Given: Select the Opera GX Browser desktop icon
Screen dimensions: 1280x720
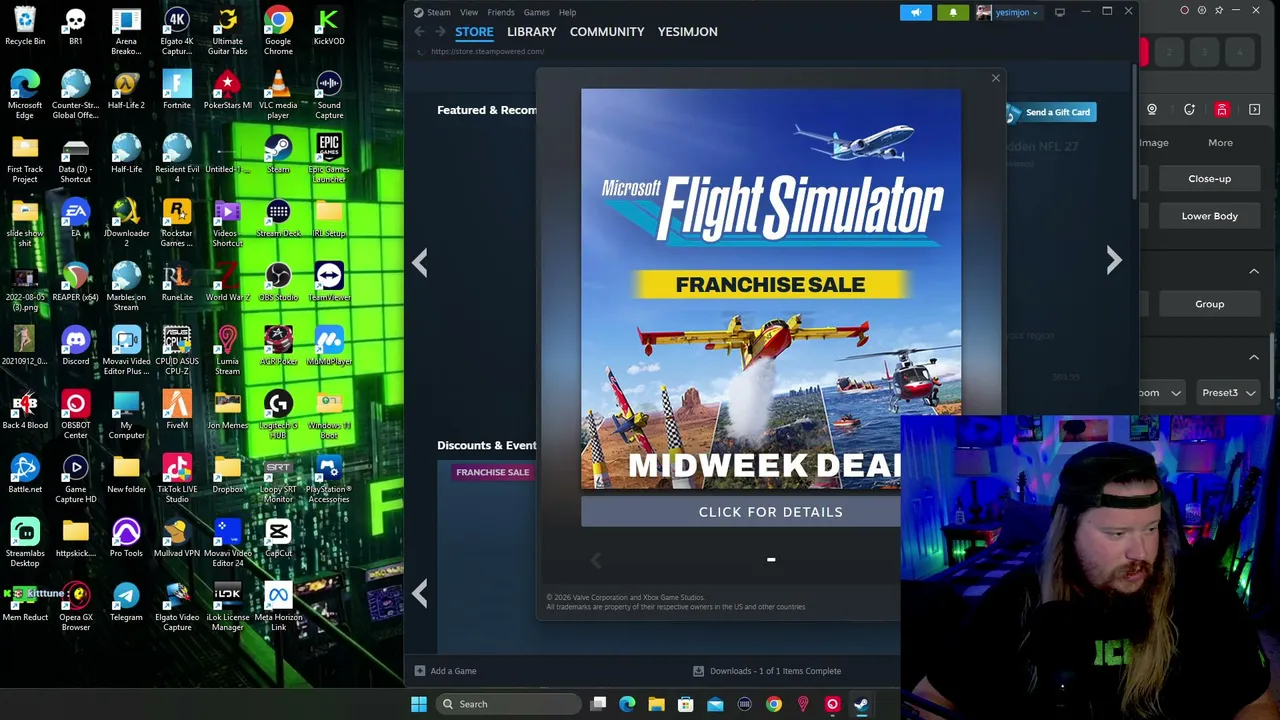Looking at the screenshot, I should pyautogui.click(x=76, y=607).
